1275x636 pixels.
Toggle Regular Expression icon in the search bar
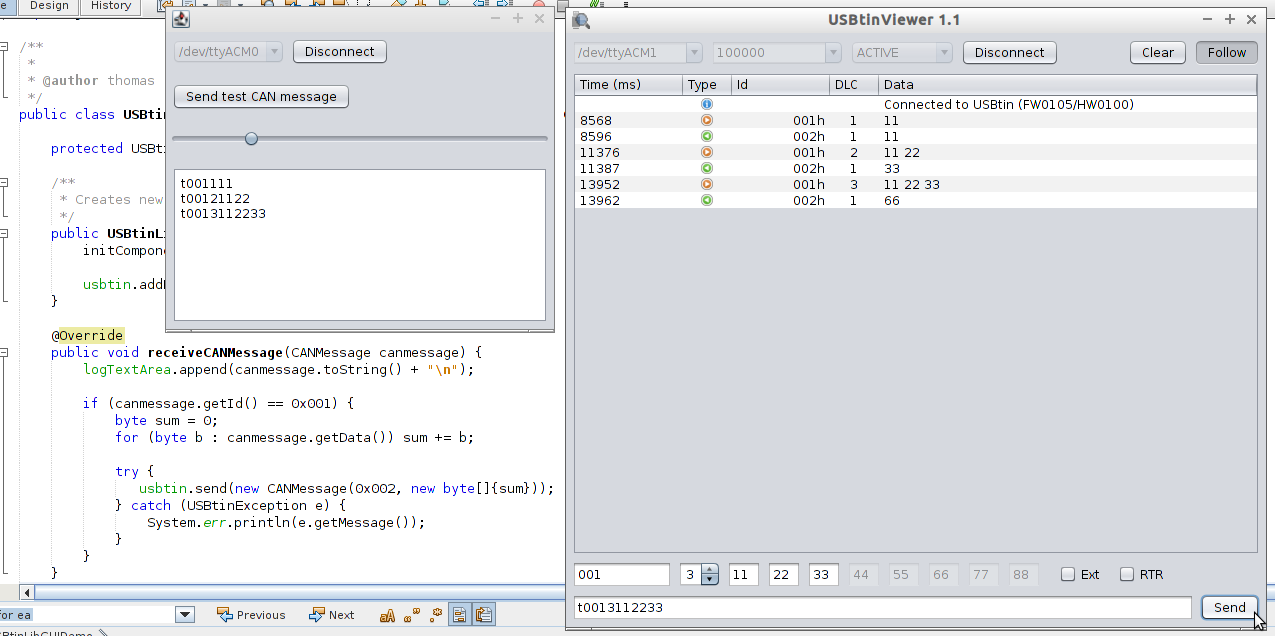437,615
